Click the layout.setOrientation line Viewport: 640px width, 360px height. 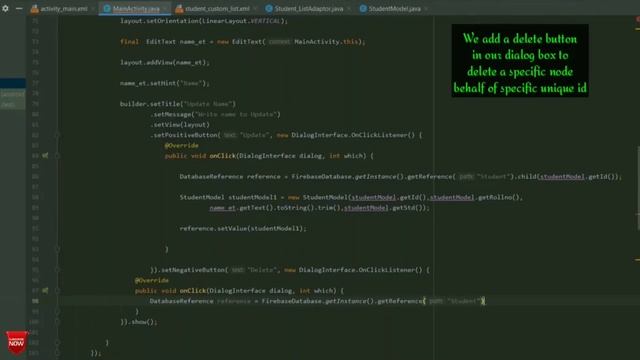[x=204, y=21]
